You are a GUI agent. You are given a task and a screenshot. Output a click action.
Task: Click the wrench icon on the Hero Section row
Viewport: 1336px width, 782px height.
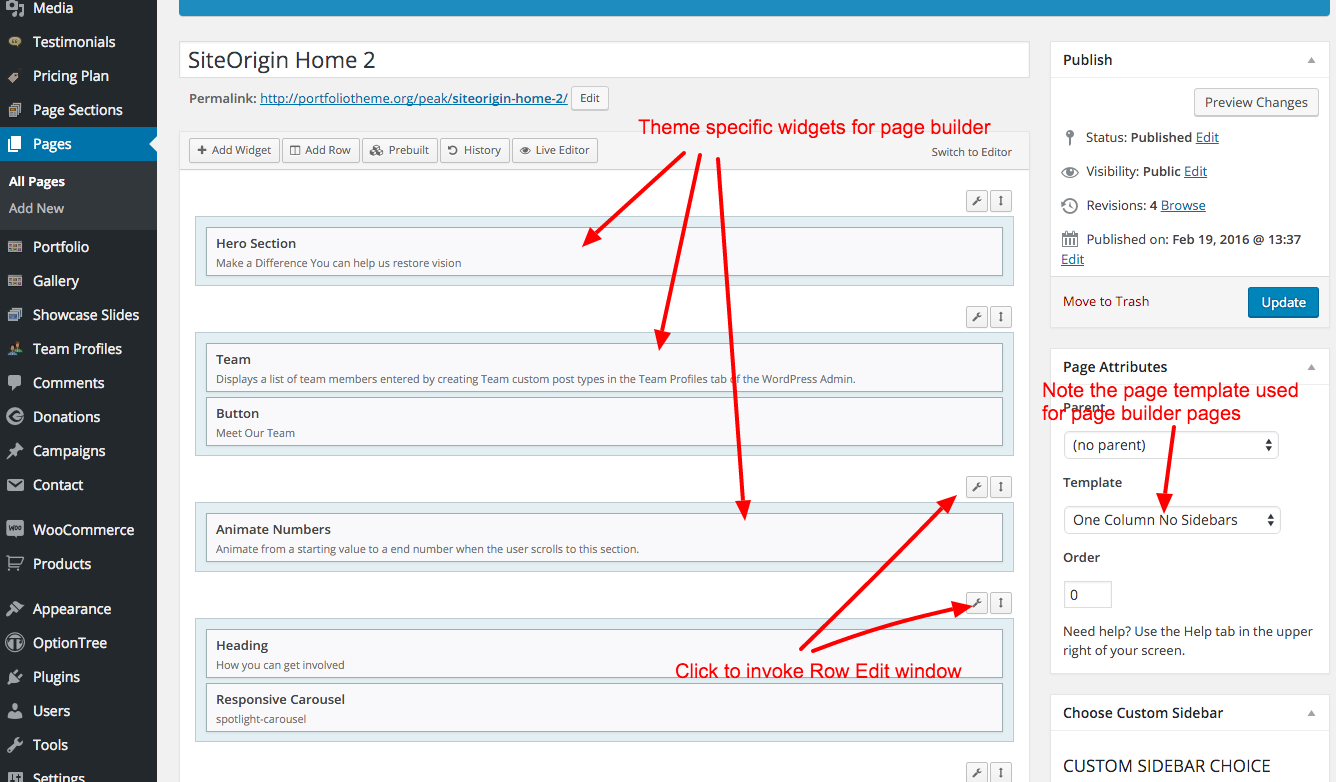tap(976, 200)
